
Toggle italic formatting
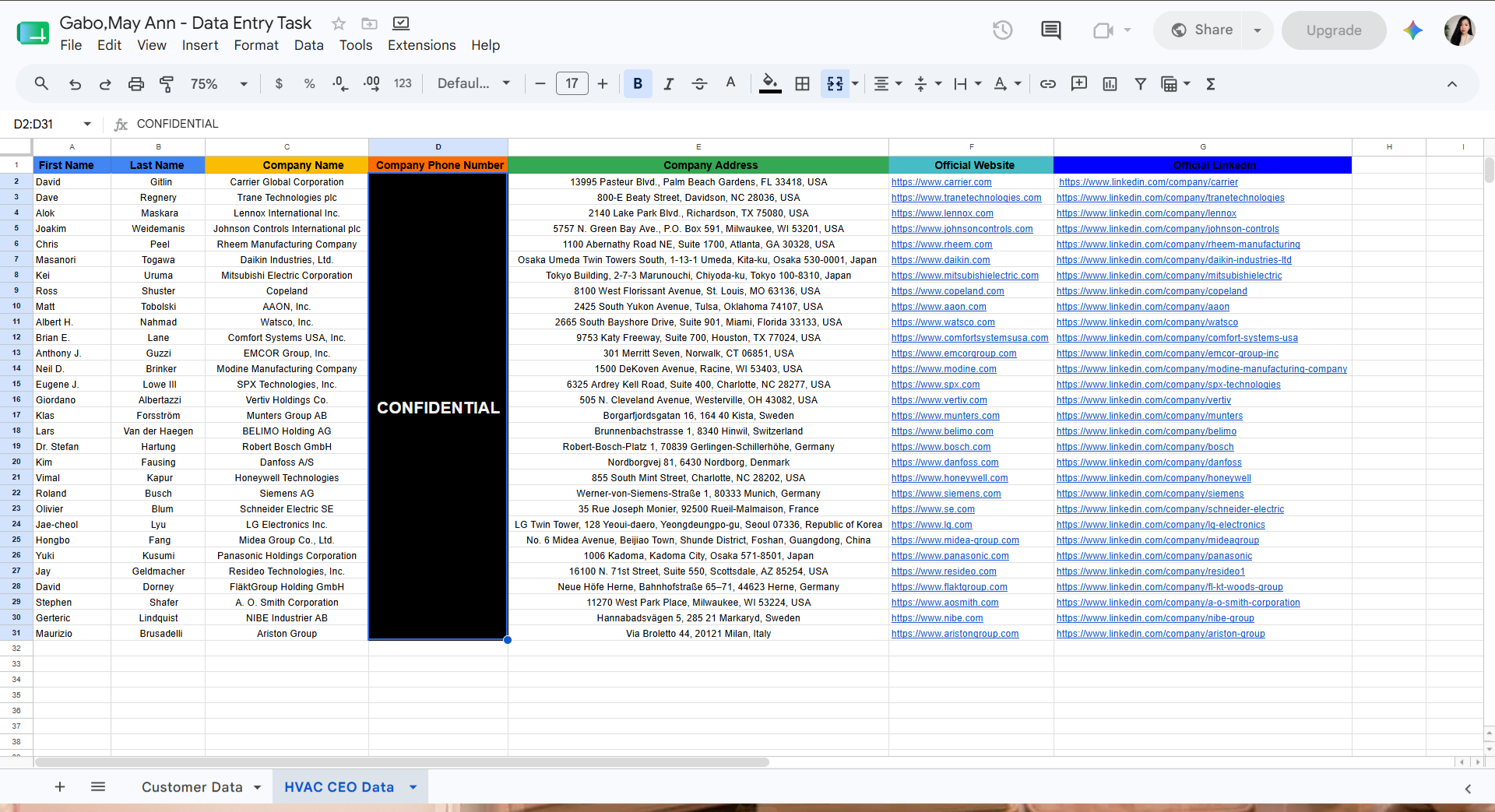(x=669, y=84)
